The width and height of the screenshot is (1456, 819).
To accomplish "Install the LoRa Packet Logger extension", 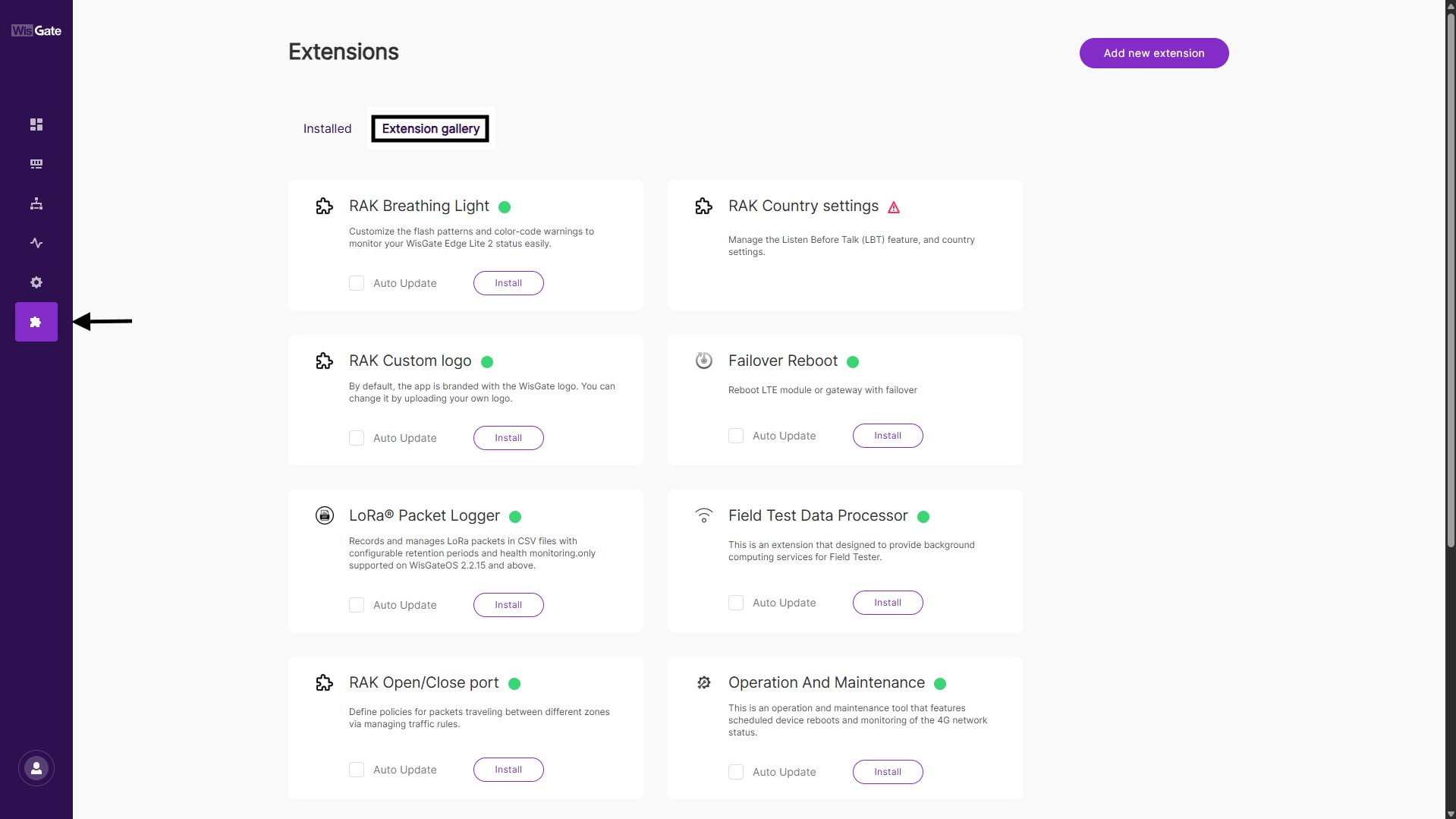I will [508, 605].
